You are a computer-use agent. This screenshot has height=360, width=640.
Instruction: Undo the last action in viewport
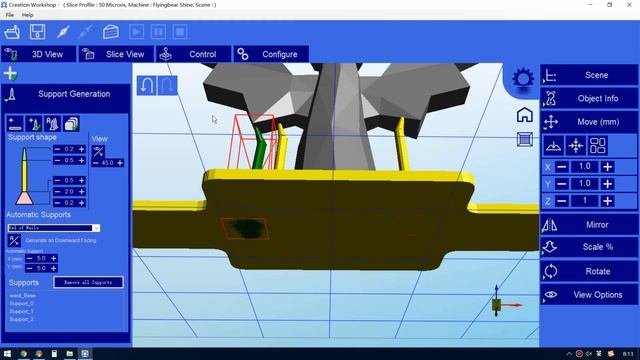pos(147,85)
